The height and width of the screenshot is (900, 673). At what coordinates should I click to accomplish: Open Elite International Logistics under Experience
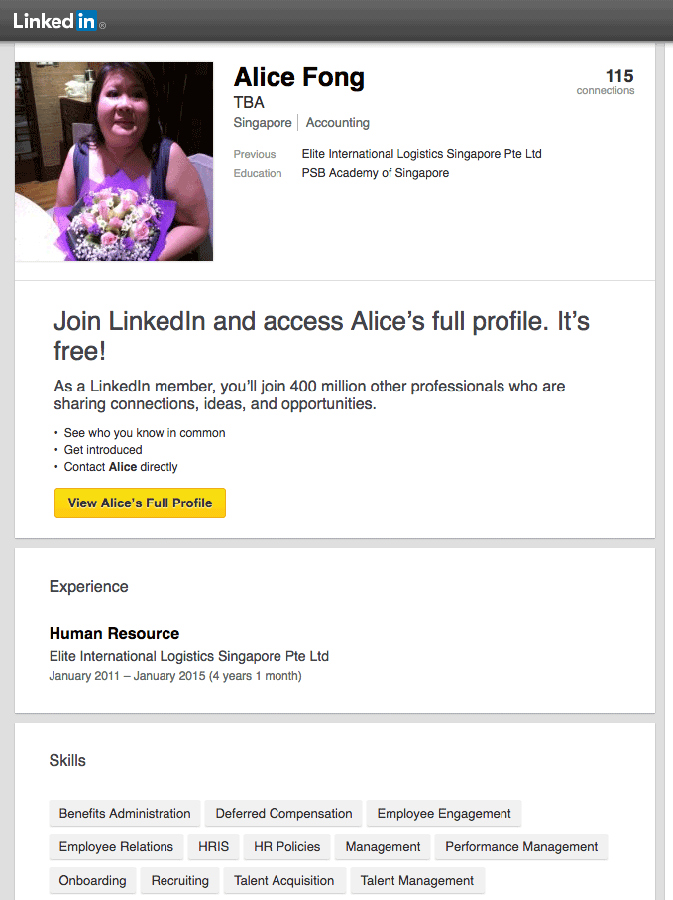tap(189, 656)
